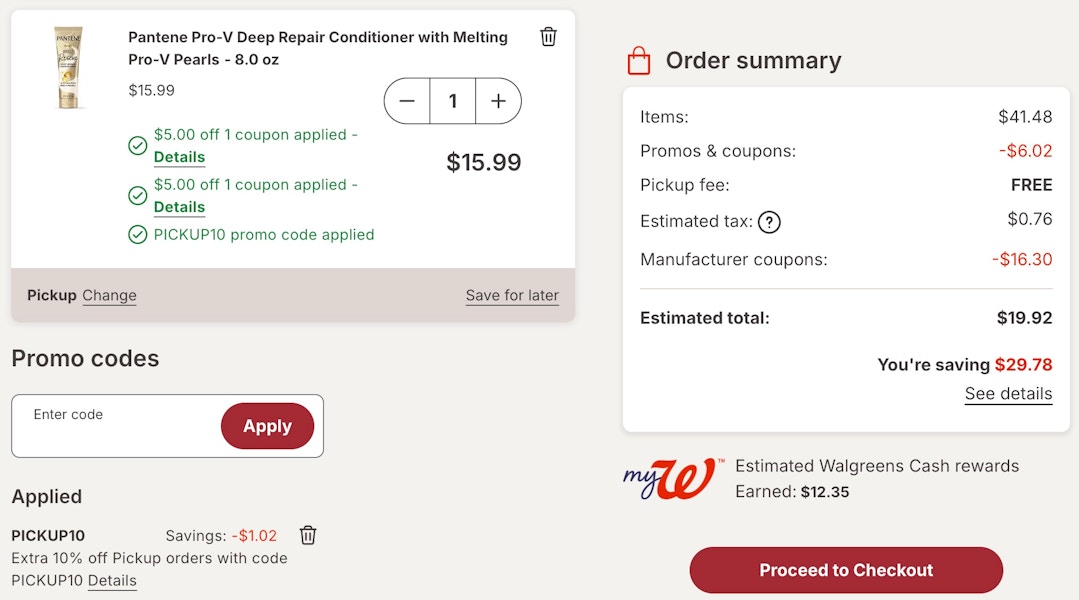
Task: See details of your savings
Action: tap(1008, 394)
